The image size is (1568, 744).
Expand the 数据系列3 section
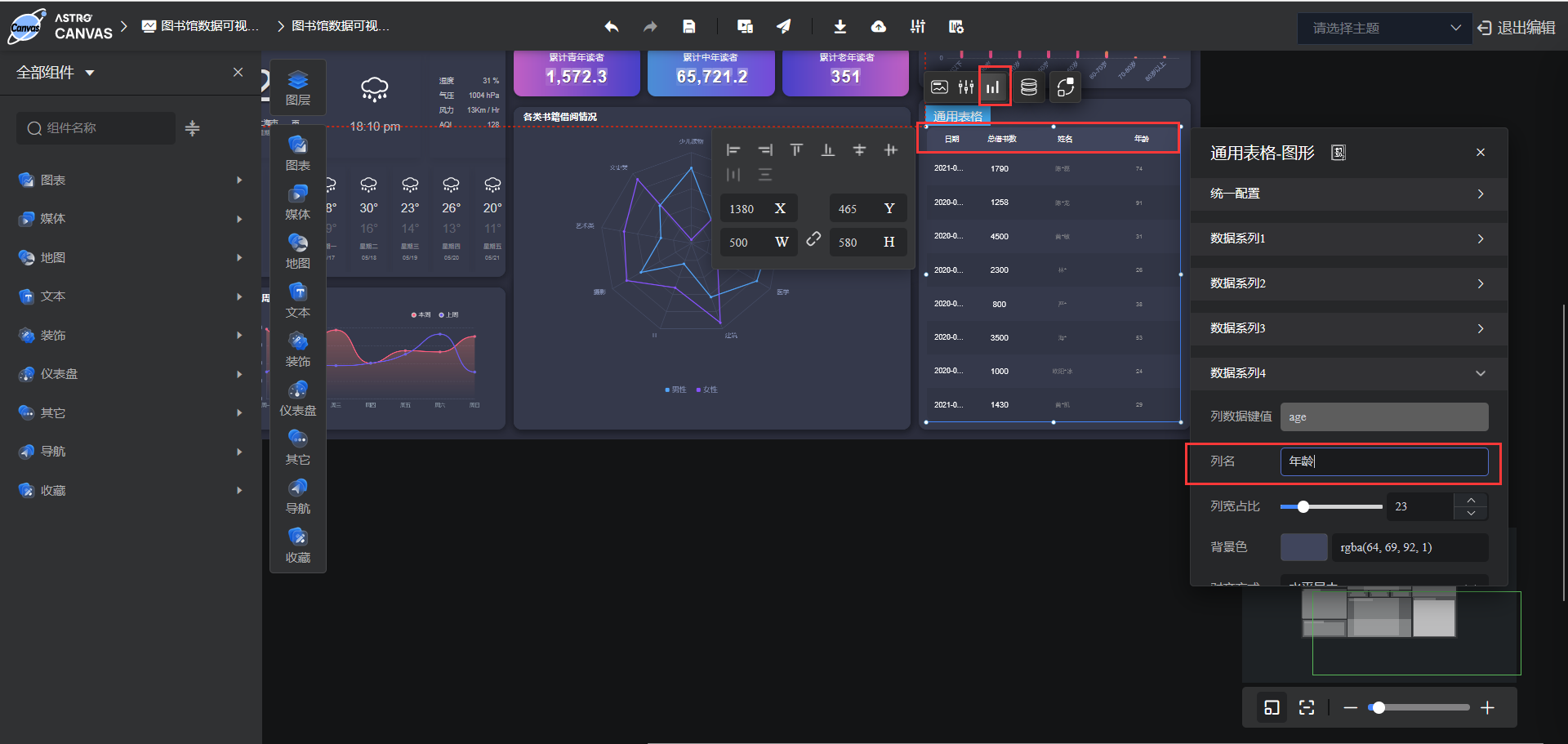click(1348, 328)
